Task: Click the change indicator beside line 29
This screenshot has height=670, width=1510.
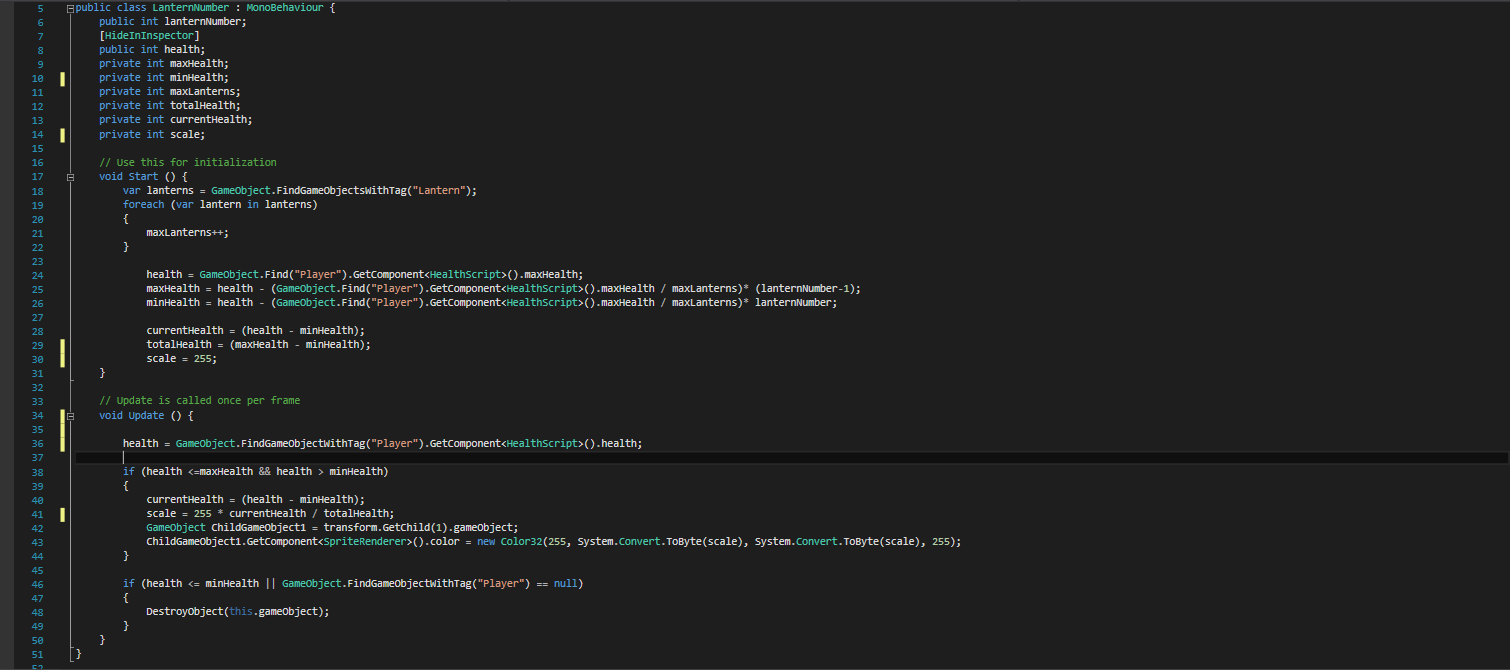Action: [x=62, y=344]
